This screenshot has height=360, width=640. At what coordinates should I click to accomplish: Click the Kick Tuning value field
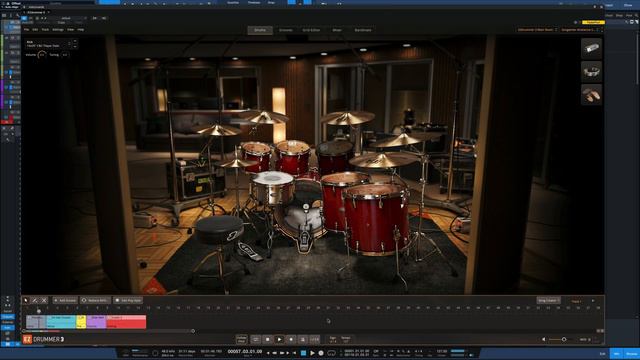pyautogui.click(x=65, y=55)
